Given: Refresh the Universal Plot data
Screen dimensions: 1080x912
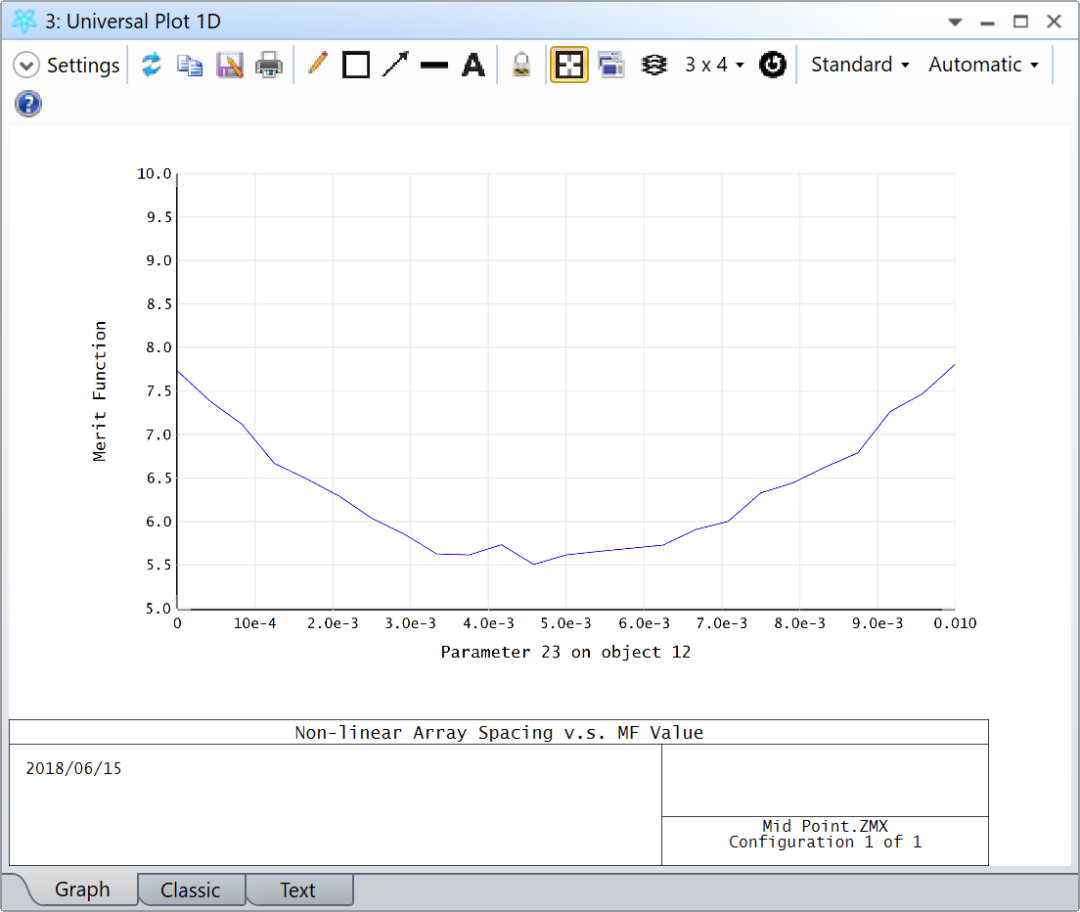Looking at the screenshot, I should (151, 64).
